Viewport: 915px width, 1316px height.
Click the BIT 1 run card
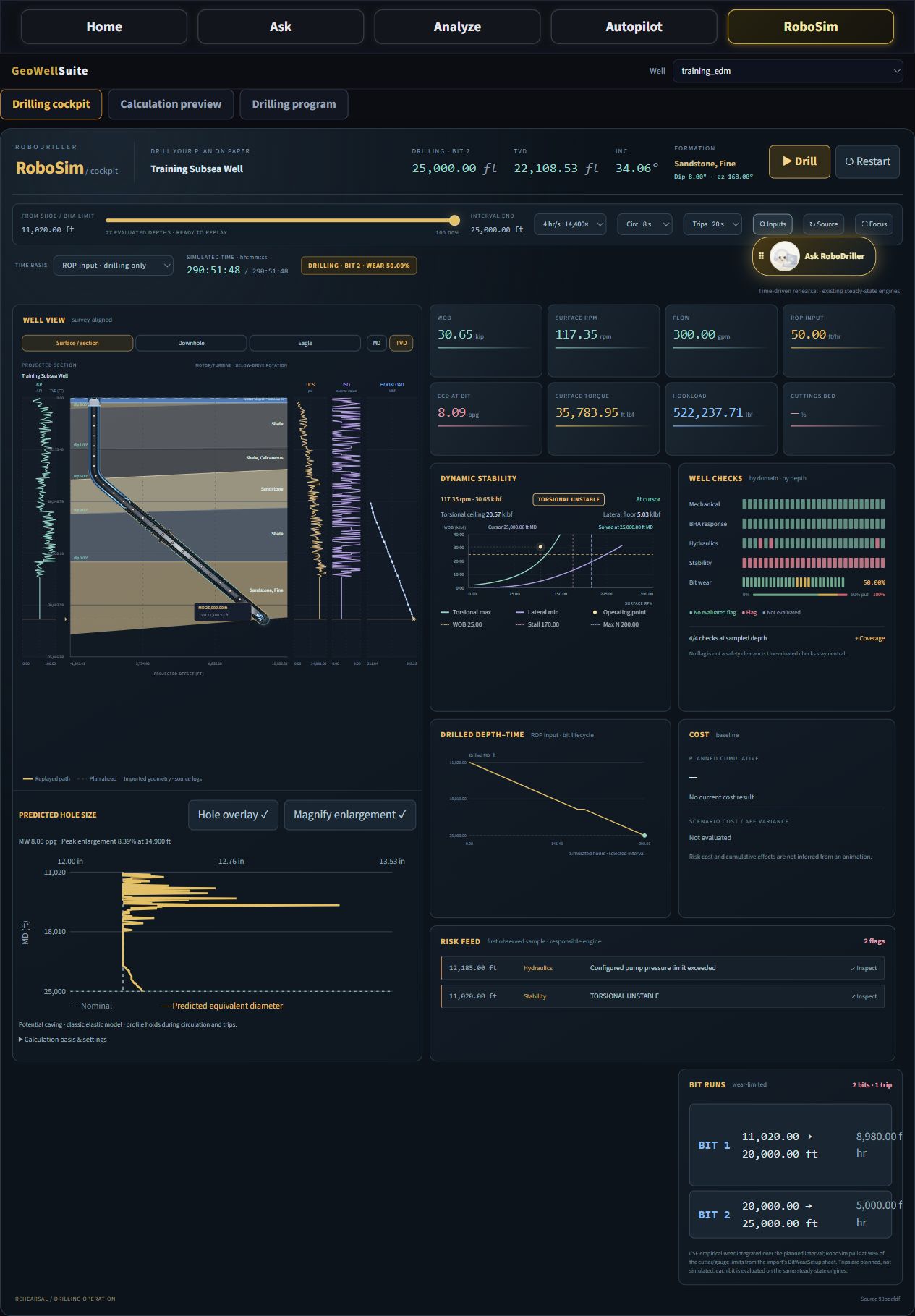[x=791, y=1145]
